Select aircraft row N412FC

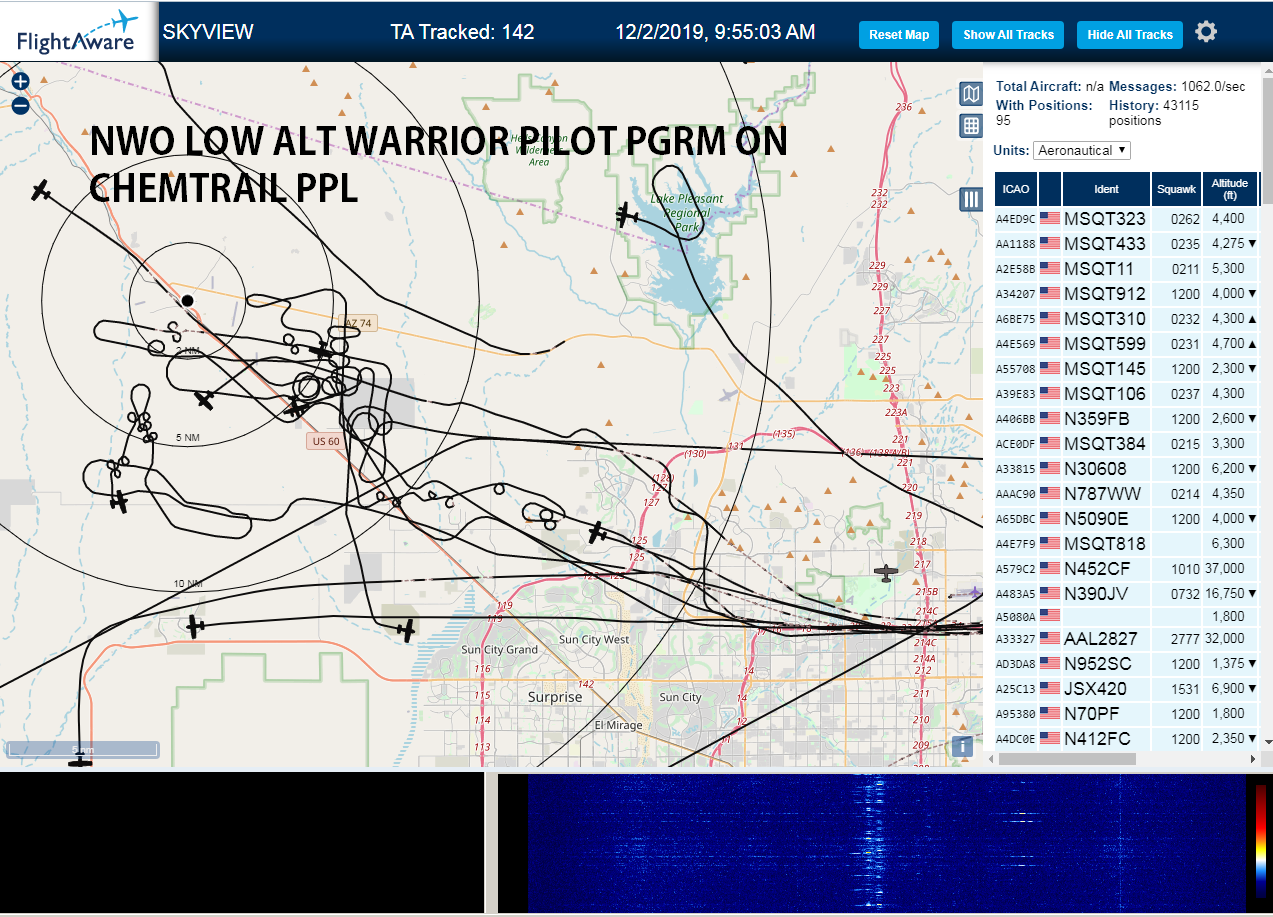pyautogui.click(x=1126, y=738)
